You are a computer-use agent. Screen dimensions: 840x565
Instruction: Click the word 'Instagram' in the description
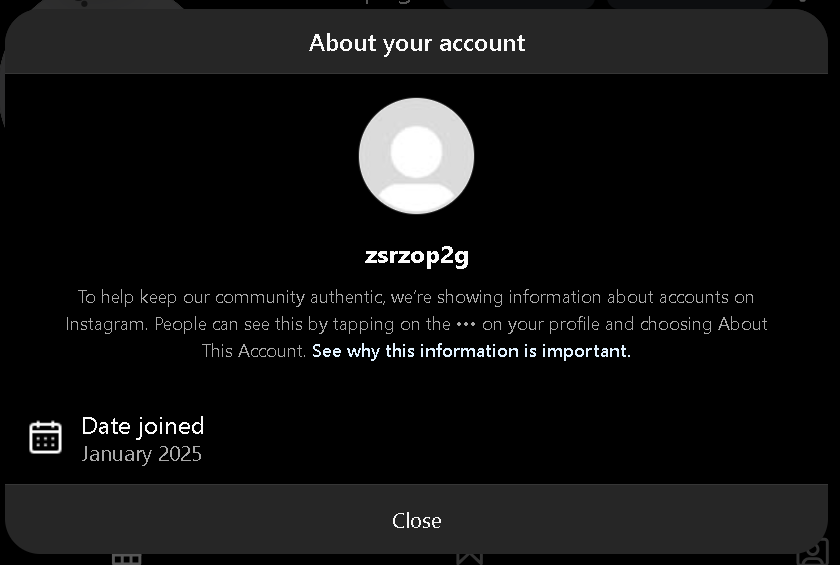[106, 324]
